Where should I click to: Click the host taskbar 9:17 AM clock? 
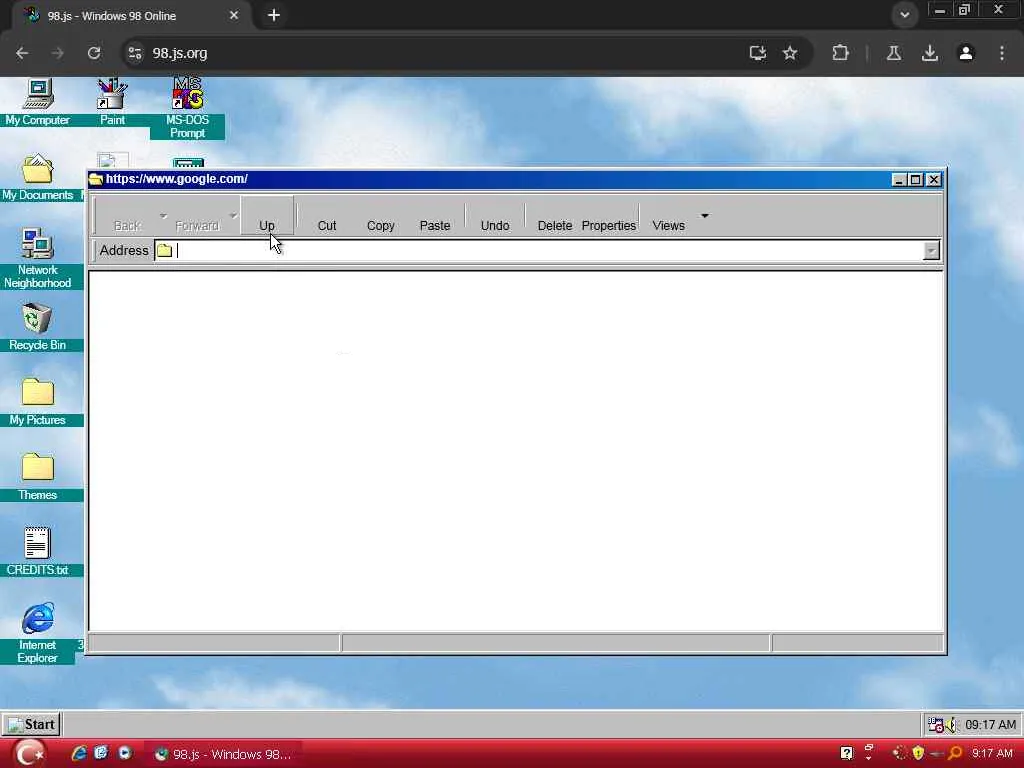click(992, 754)
